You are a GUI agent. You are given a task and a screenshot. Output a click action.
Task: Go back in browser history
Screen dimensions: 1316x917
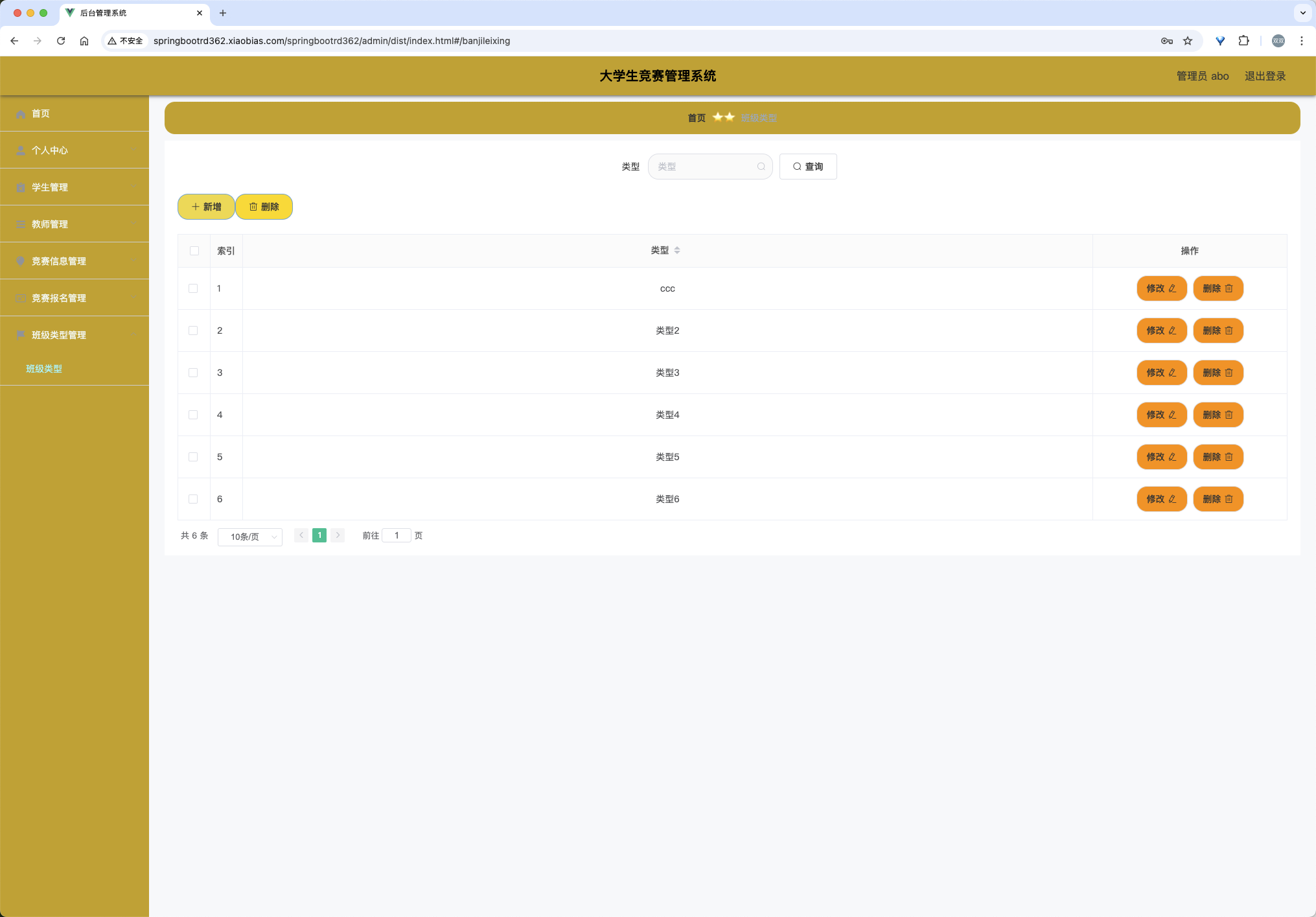click(x=14, y=41)
